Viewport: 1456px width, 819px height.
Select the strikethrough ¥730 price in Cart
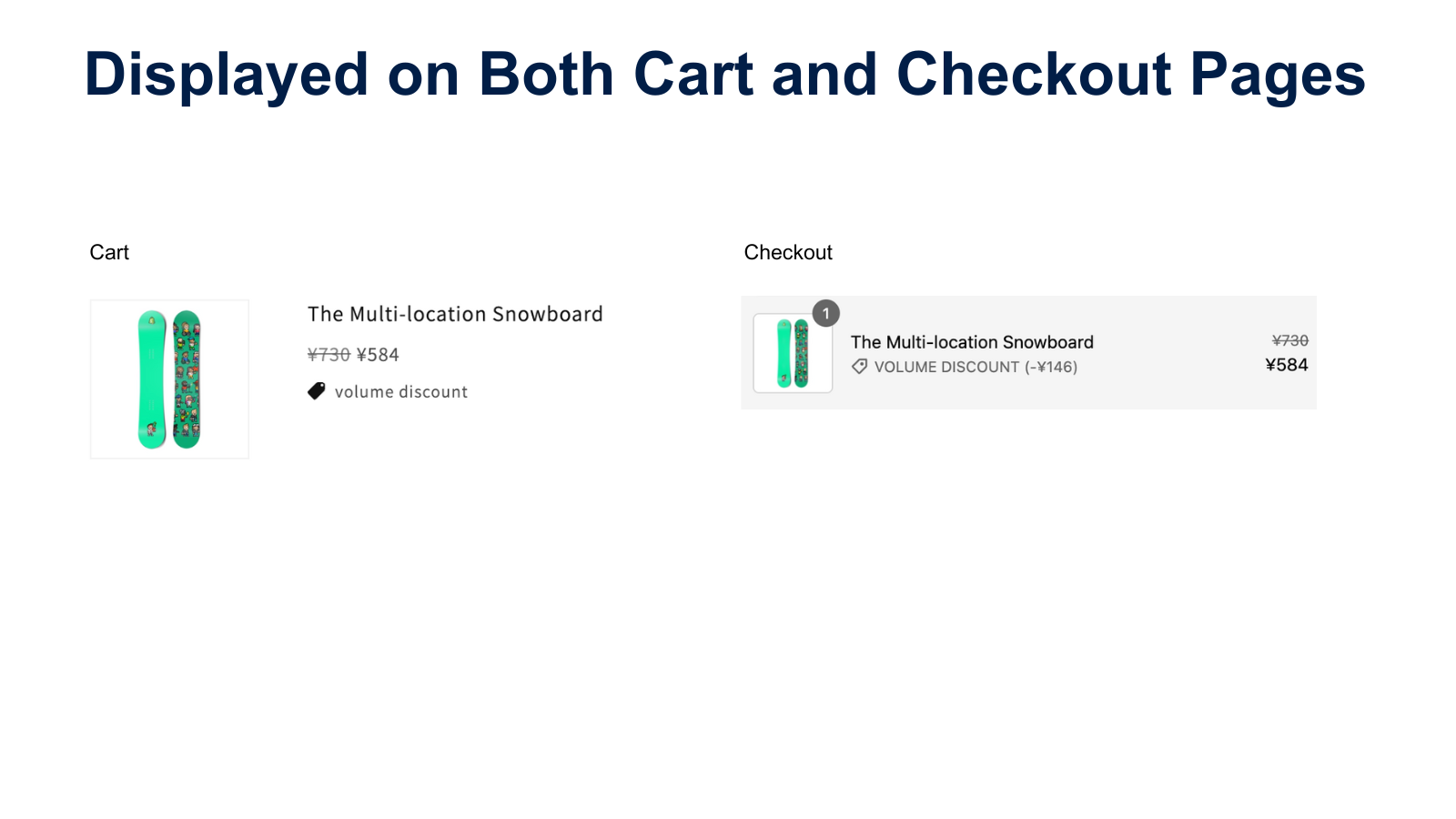(x=328, y=354)
